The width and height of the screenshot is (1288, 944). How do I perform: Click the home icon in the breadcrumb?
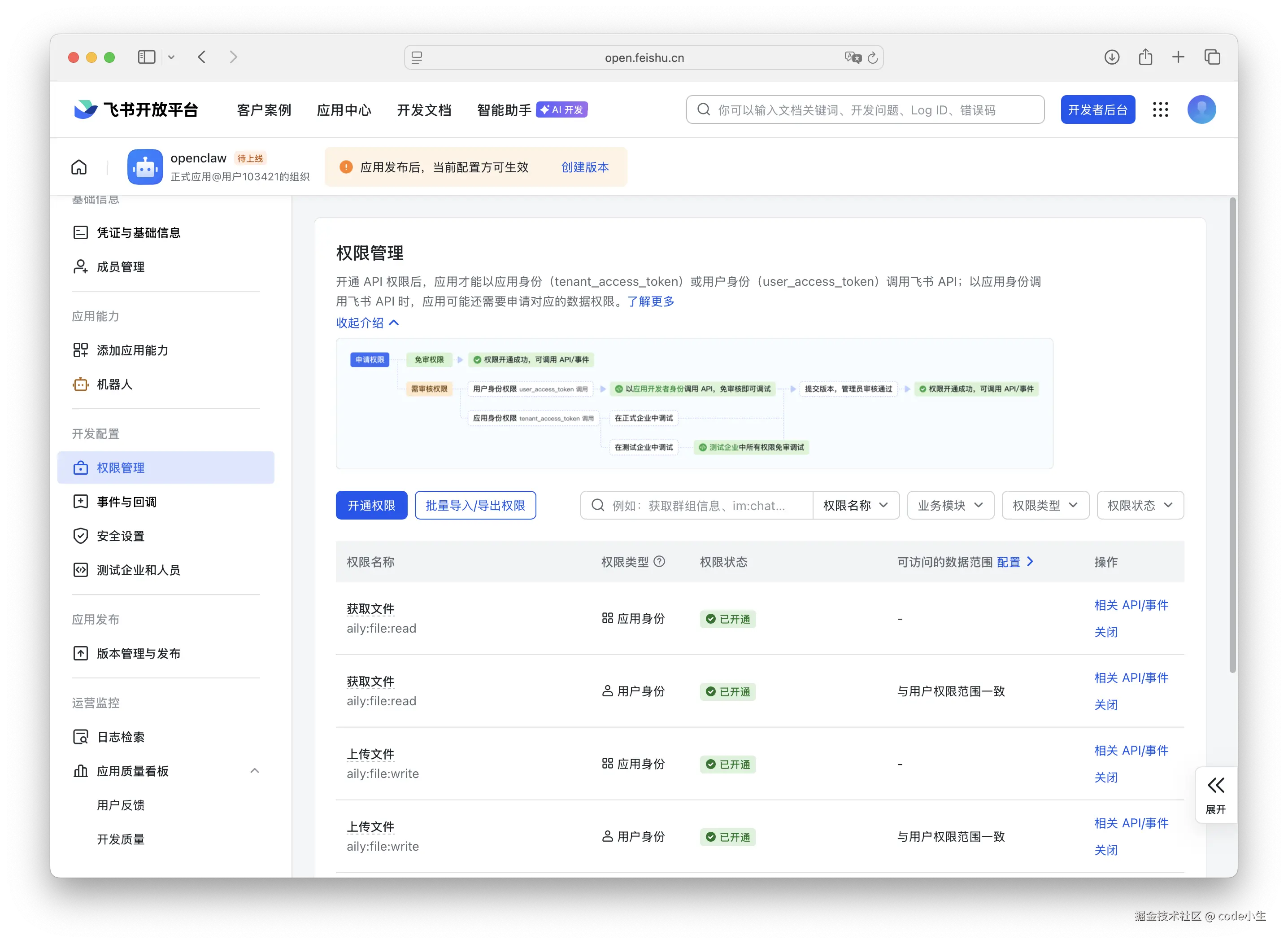[79, 167]
